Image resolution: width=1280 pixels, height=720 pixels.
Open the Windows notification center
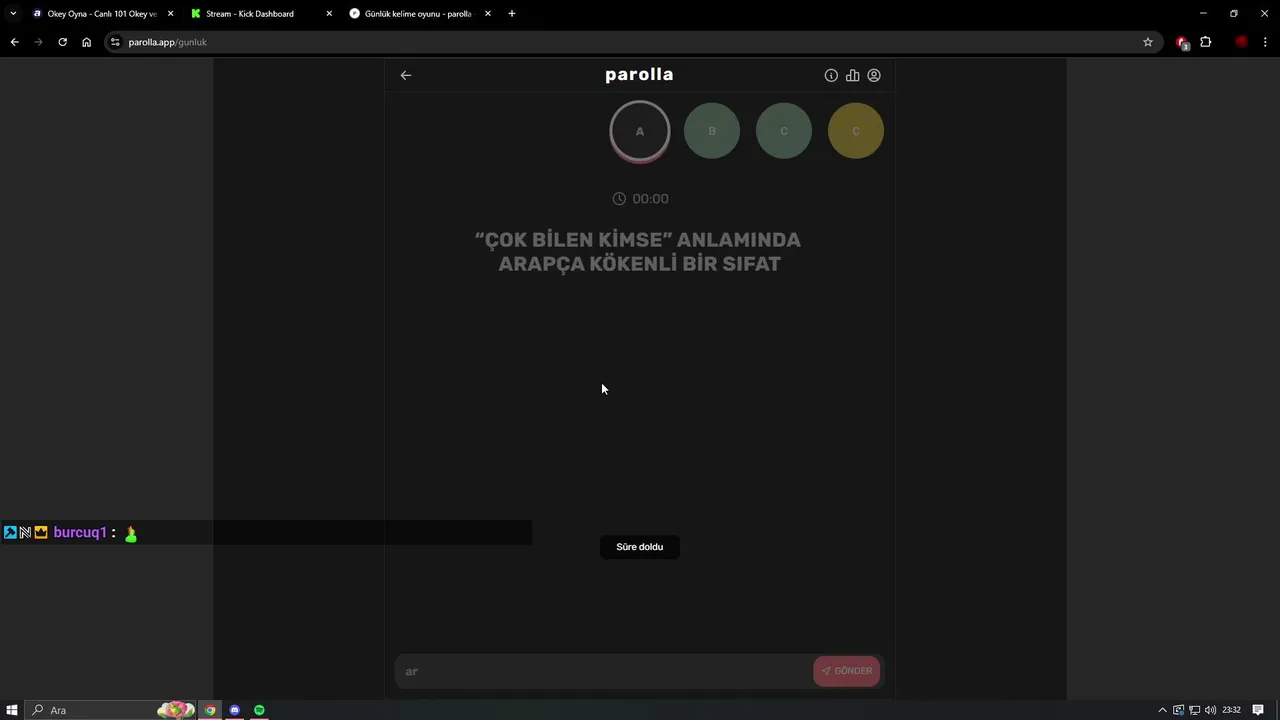coord(1258,710)
